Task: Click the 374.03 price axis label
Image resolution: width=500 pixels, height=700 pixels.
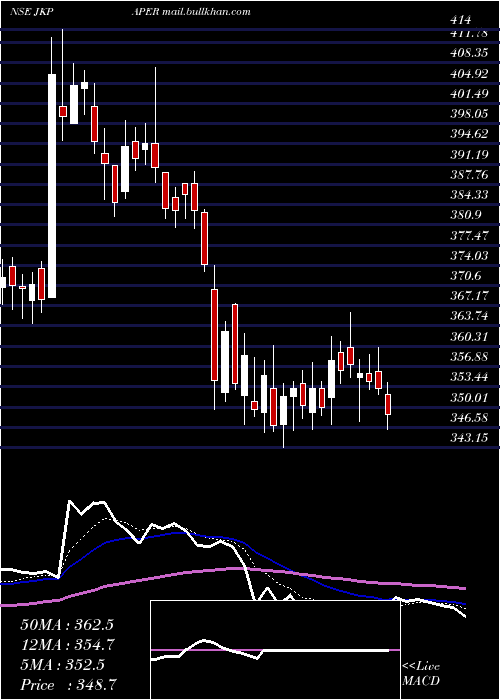Action: coord(468,256)
